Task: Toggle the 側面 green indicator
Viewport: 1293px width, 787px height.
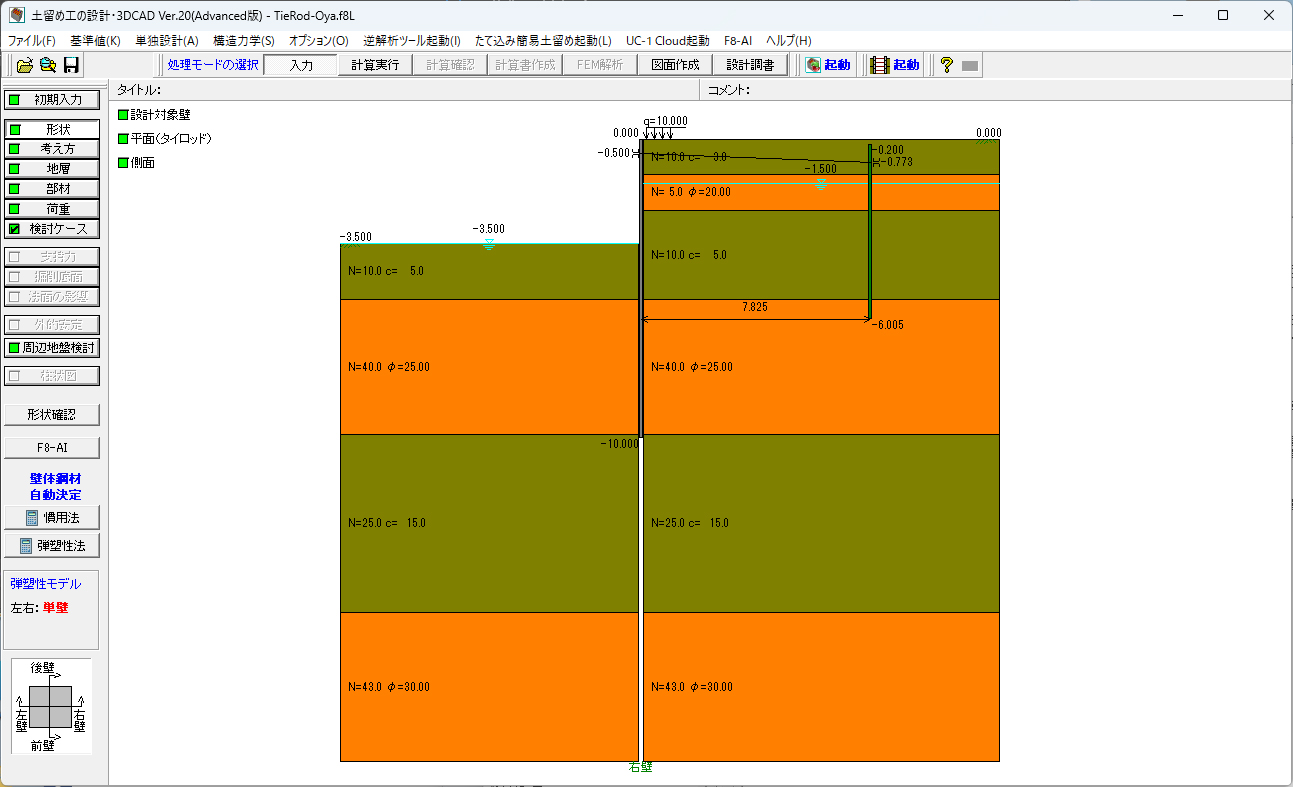Action: [124, 163]
